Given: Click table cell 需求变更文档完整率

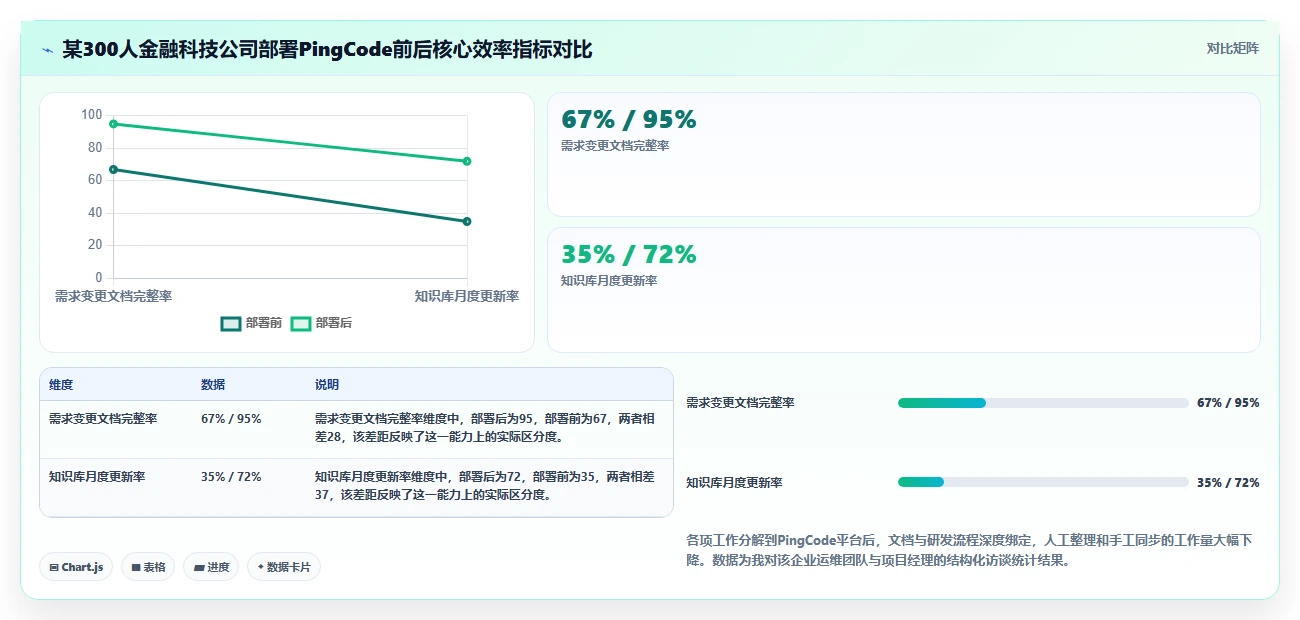Looking at the screenshot, I should 103,419.
